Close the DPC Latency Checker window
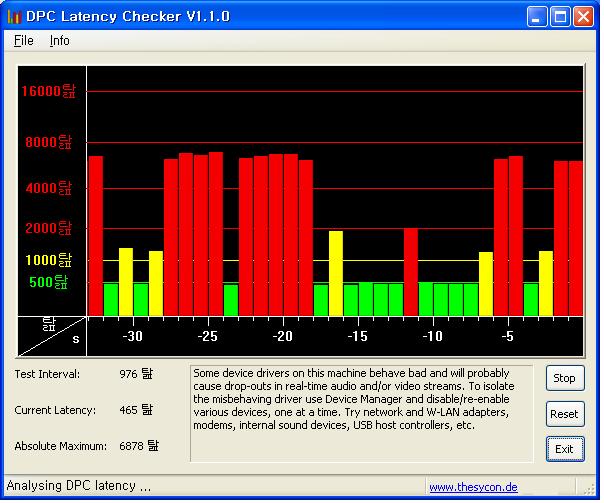Viewport: 604px width, 503px height. pyautogui.click(x=583, y=17)
